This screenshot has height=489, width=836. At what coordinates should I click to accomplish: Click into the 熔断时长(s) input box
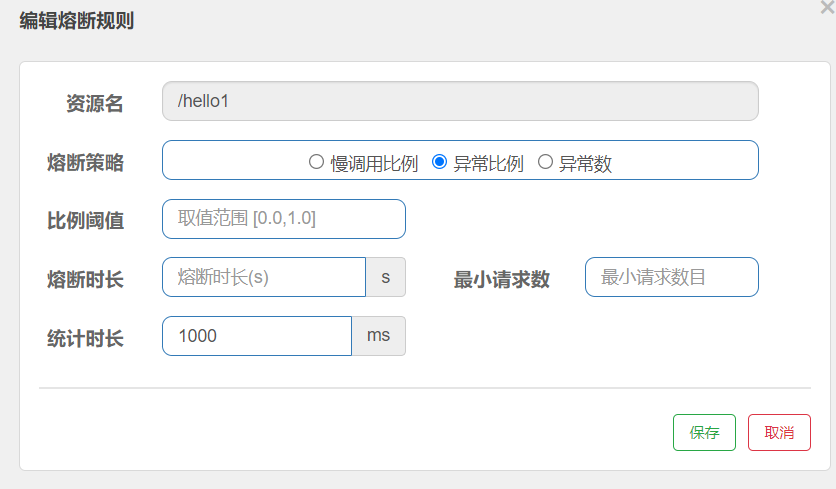coord(264,277)
